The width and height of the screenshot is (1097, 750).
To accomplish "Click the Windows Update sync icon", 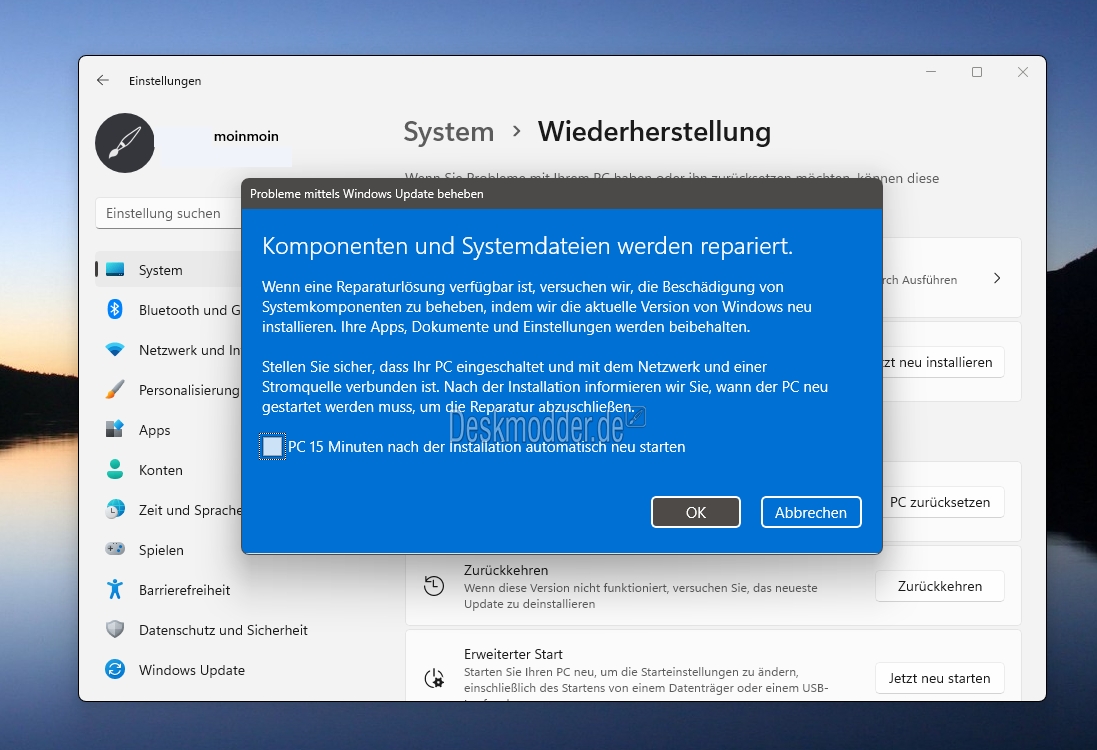I will [x=115, y=670].
